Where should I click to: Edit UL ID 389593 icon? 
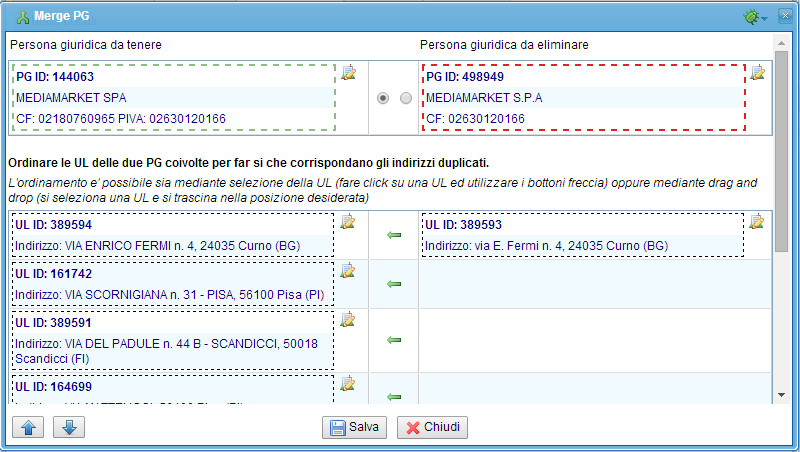click(x=757, y=222)
